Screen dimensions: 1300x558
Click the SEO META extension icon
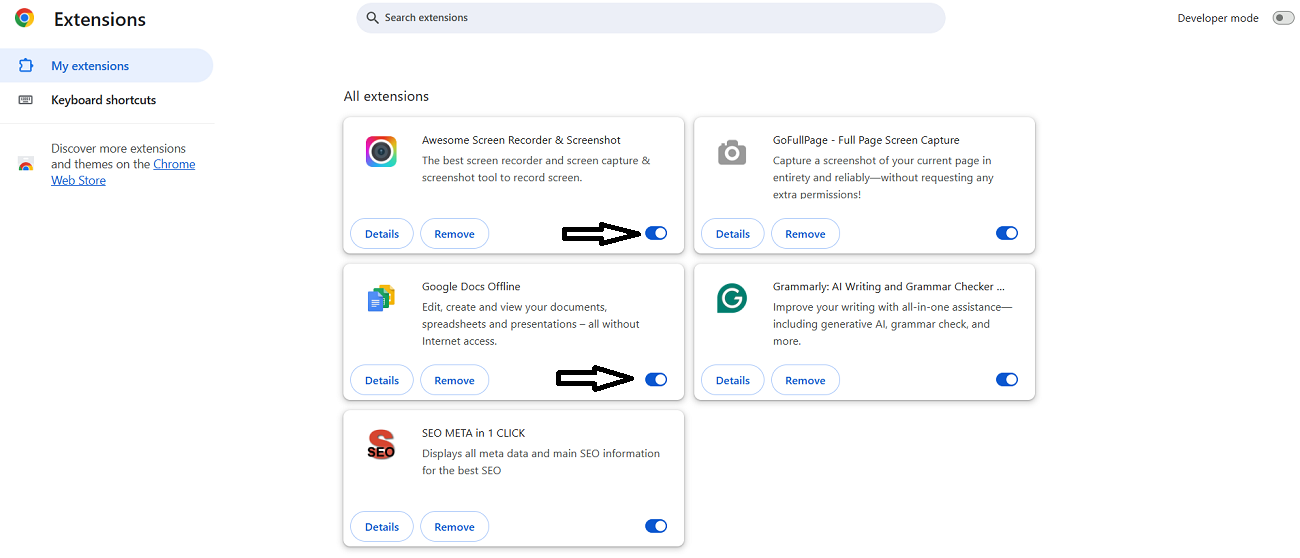(381, 445)
